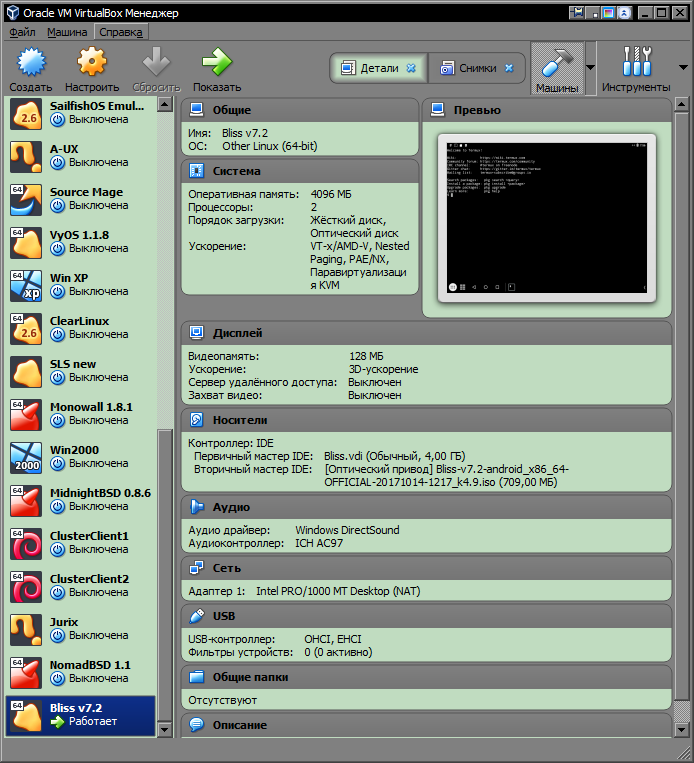Click the OHCI, EHCI controller value
Viewport: 694px width, 763px height.
(x=333, y=639)
